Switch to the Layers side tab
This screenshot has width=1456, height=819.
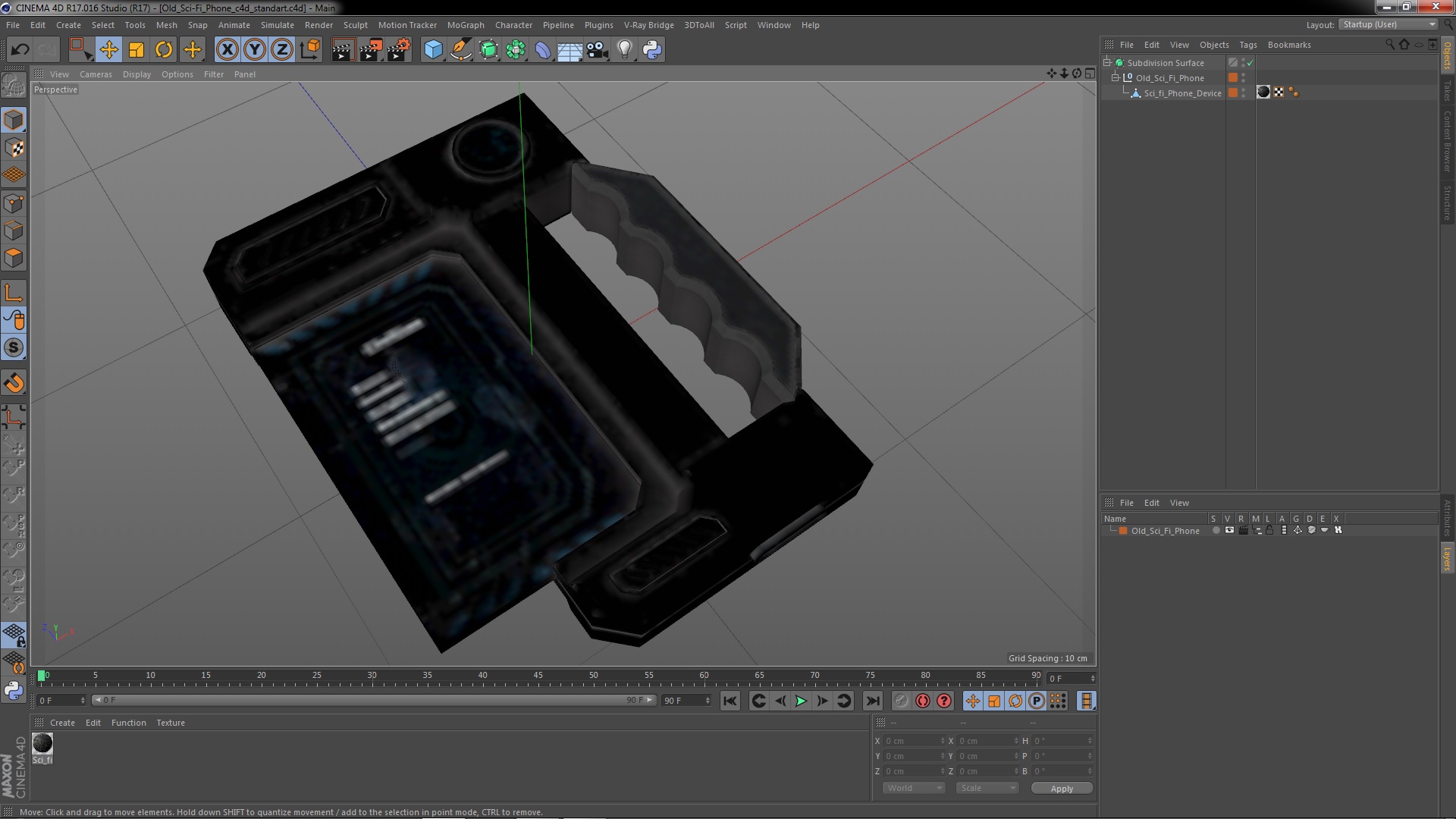[x=1447, y=558]
